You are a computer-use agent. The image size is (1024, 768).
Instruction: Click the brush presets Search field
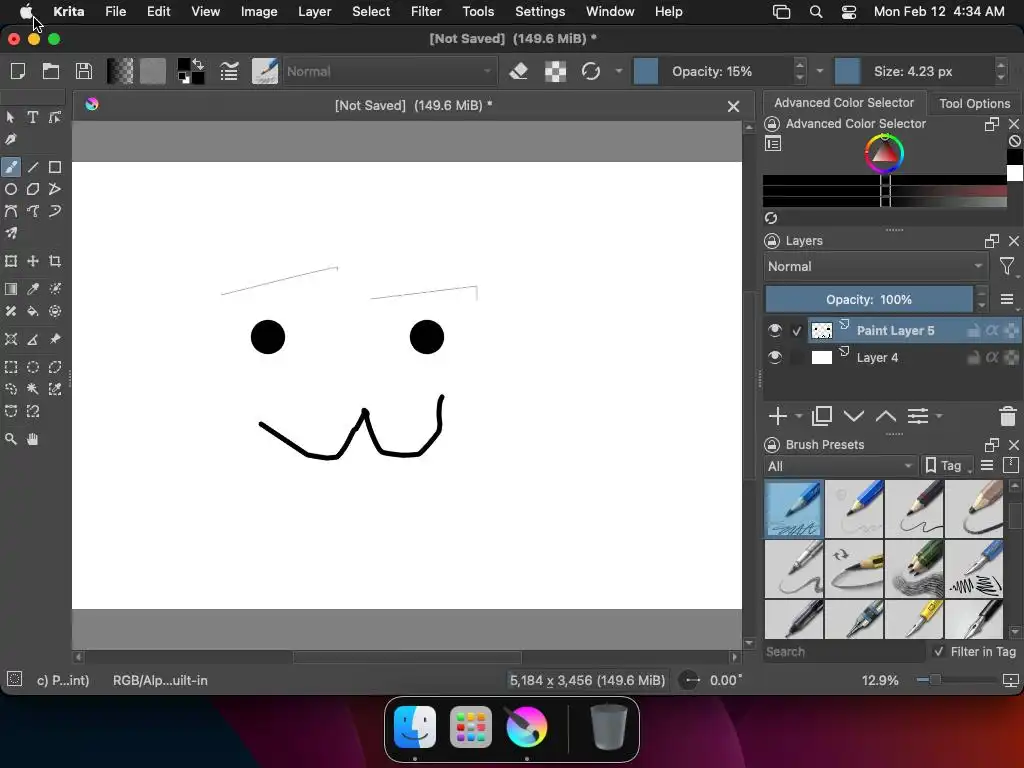844,651
